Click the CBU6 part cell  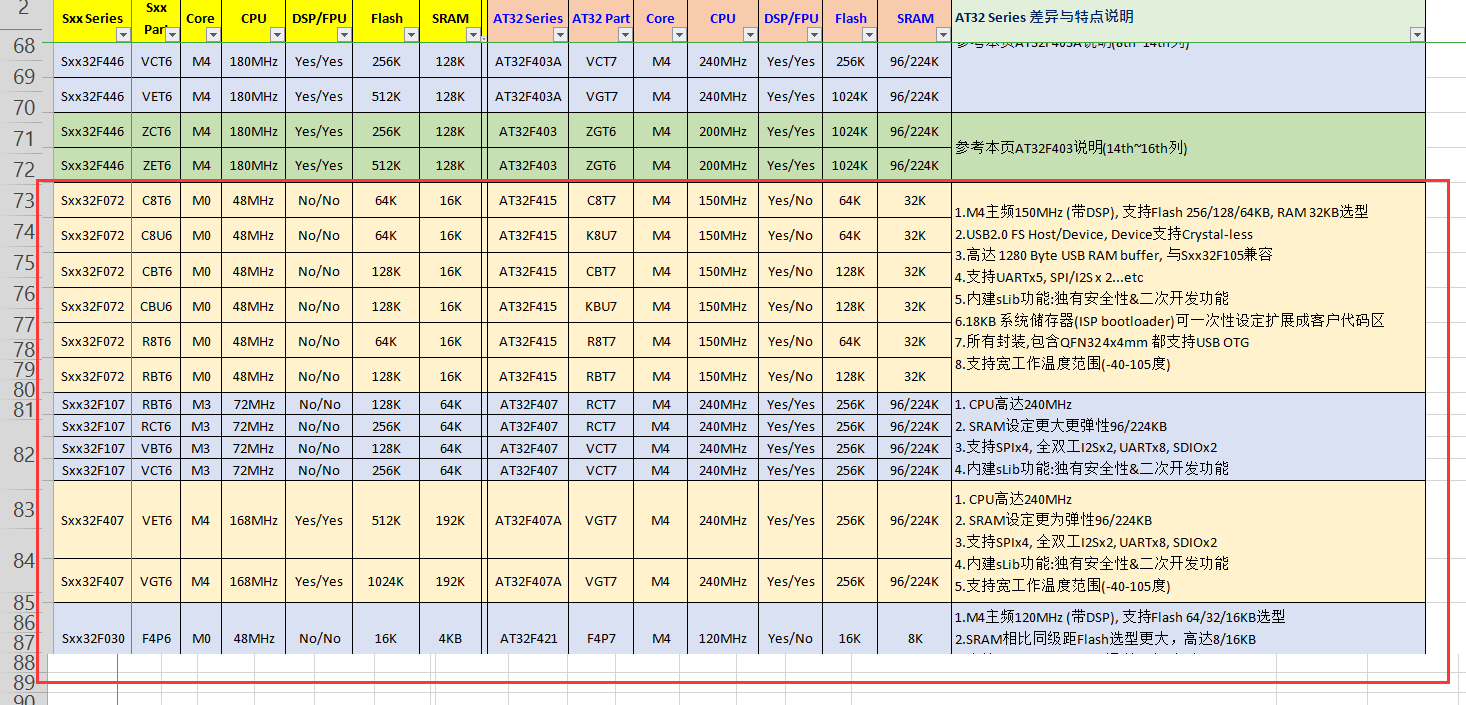pos(156,306)
